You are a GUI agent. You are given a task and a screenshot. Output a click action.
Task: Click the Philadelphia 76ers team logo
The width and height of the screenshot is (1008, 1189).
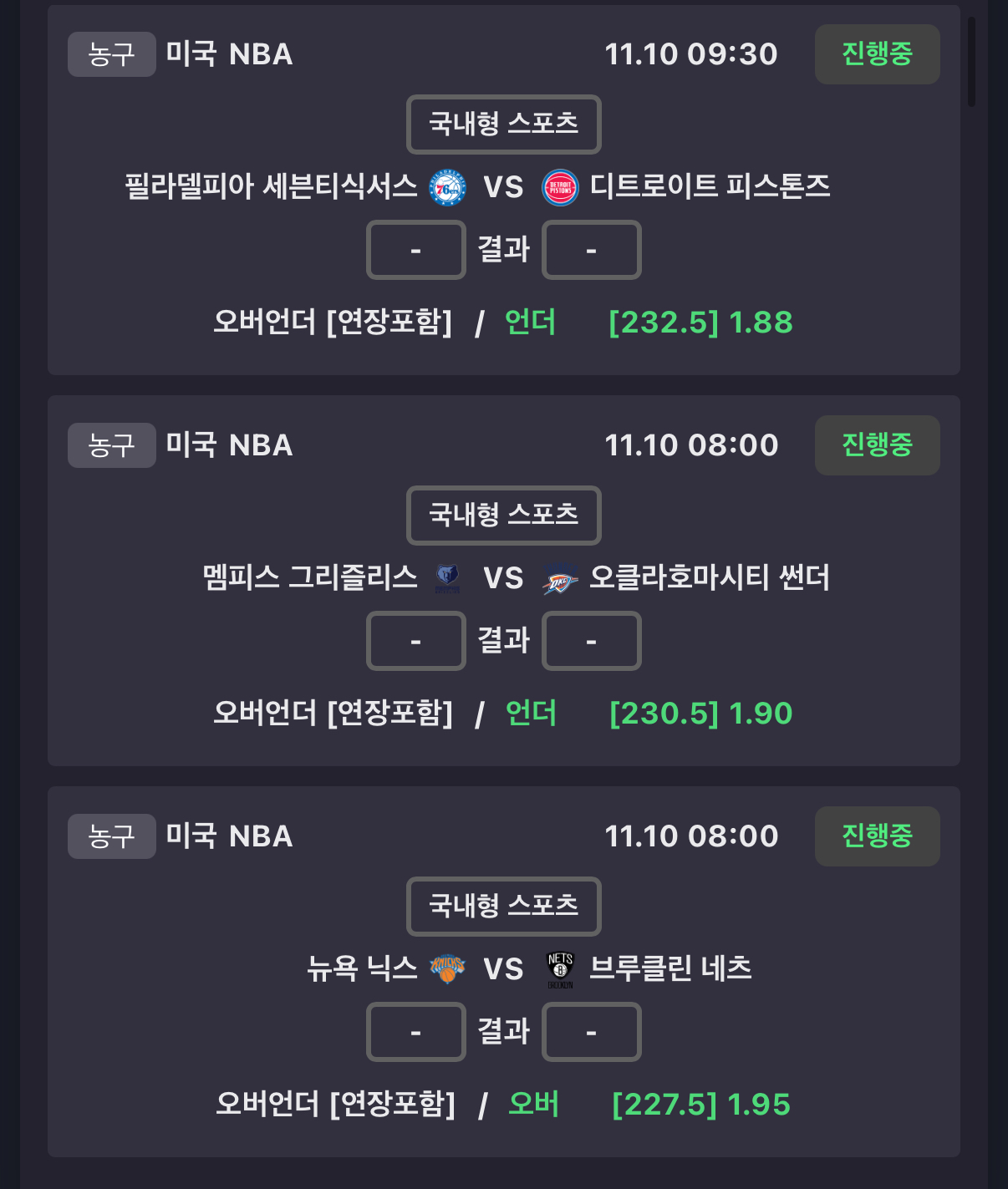point(447,187)
